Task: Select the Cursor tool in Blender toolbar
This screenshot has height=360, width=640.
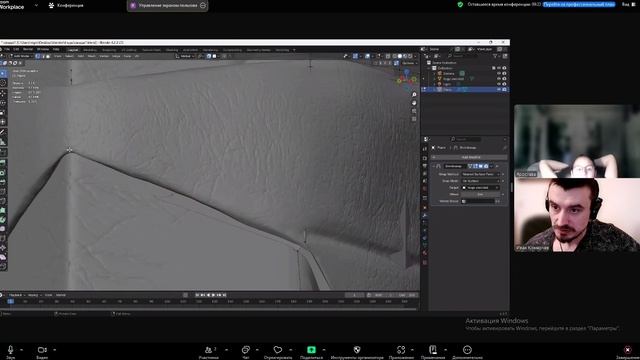Action: click(x=3, y=83)
